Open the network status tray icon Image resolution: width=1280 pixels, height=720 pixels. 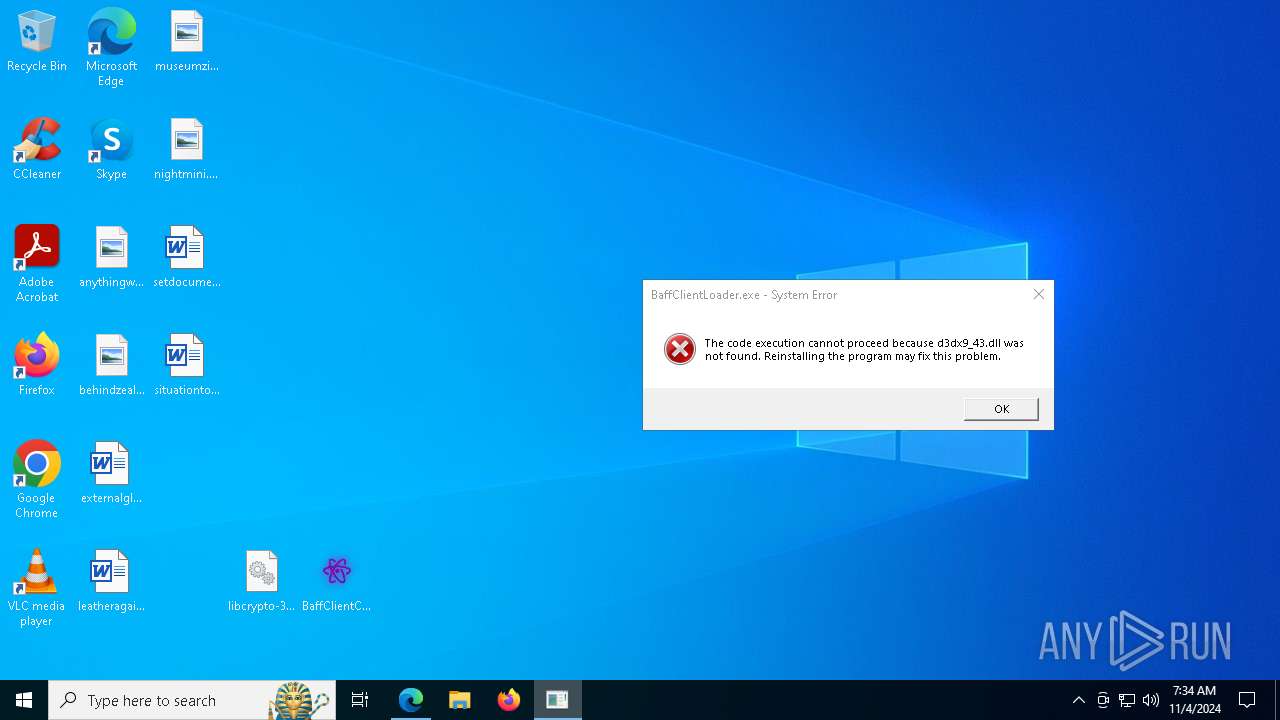pos(1127,700)
